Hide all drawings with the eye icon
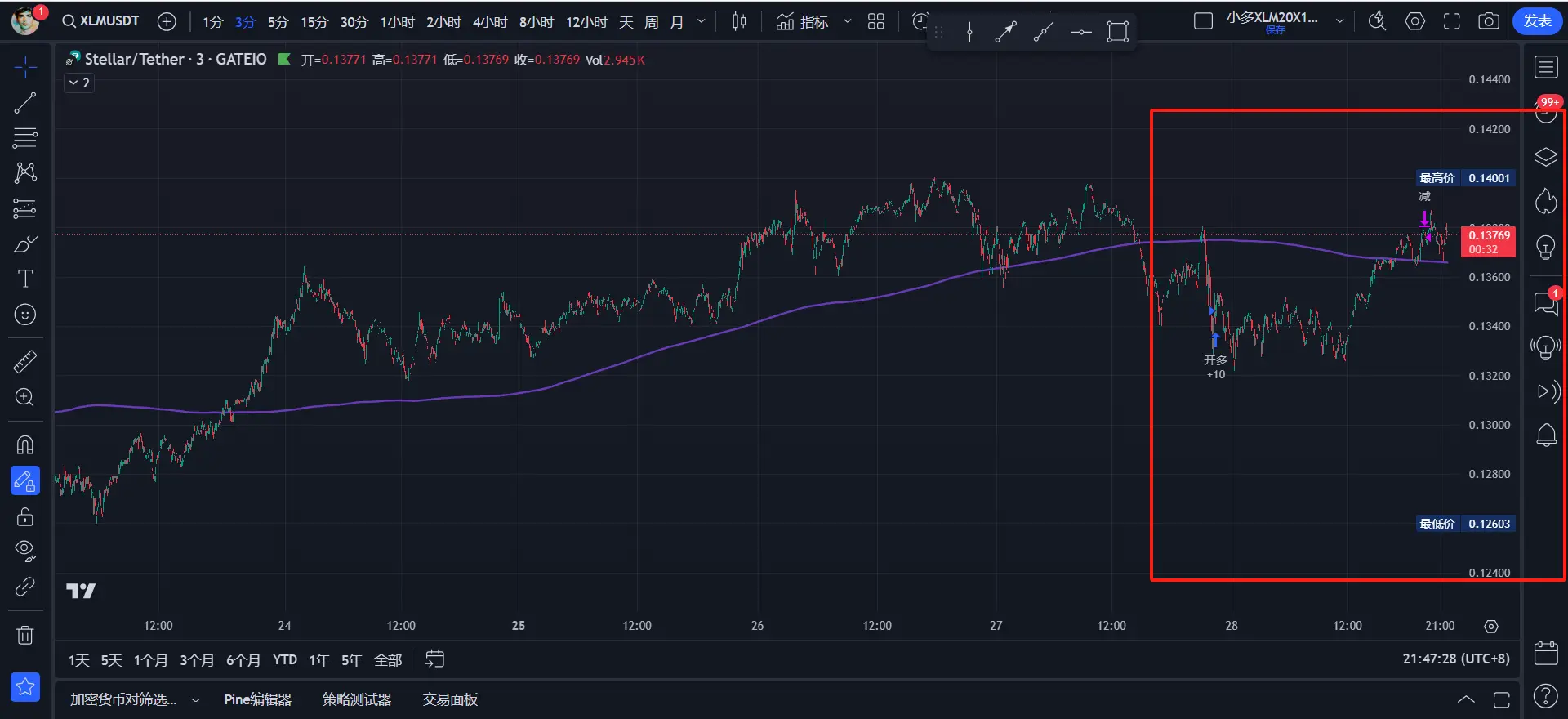 (25, 551)
